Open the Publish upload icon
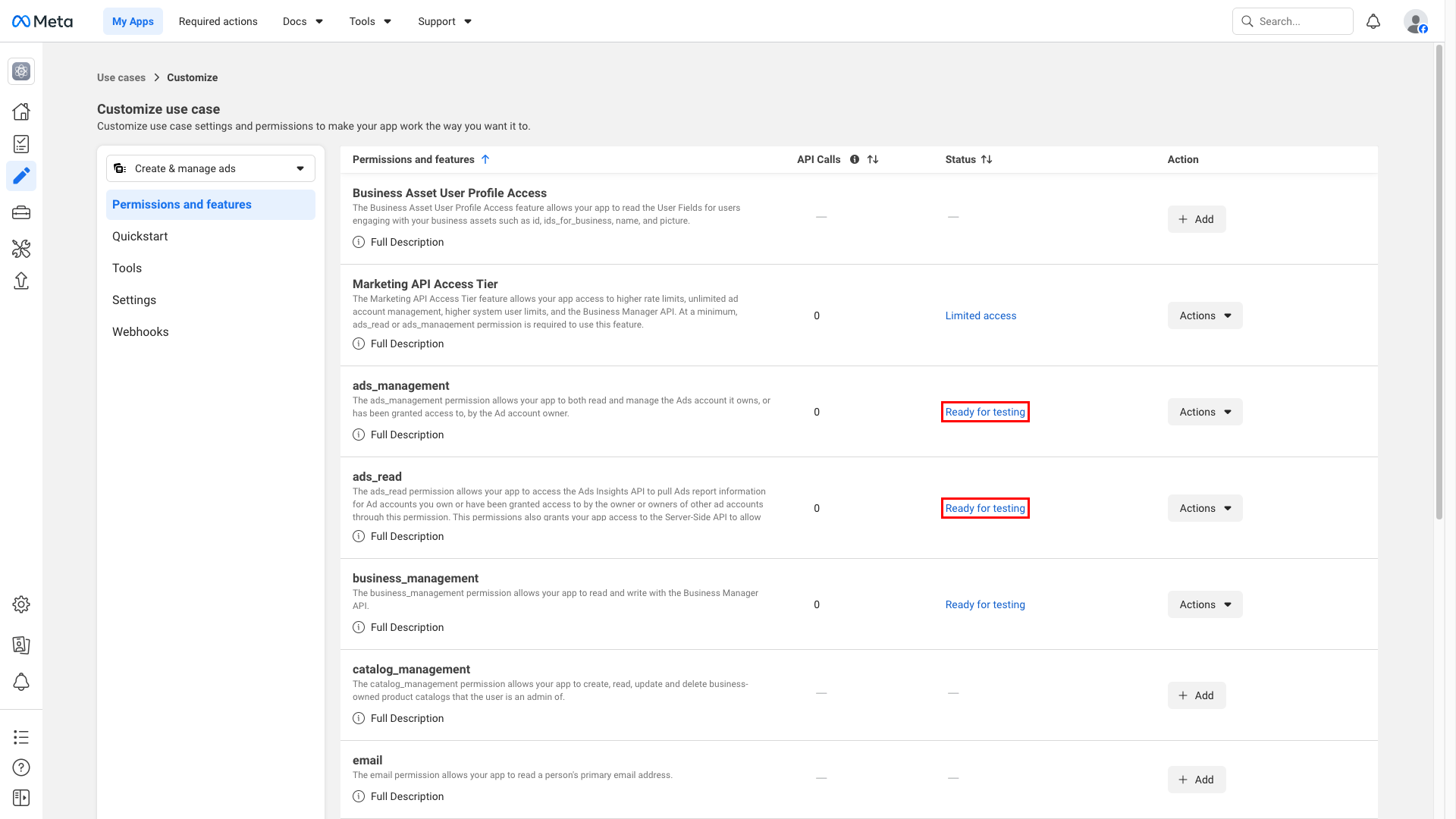Image resolution: width=1456 pixels, height=819 pixels. [21, 281]
